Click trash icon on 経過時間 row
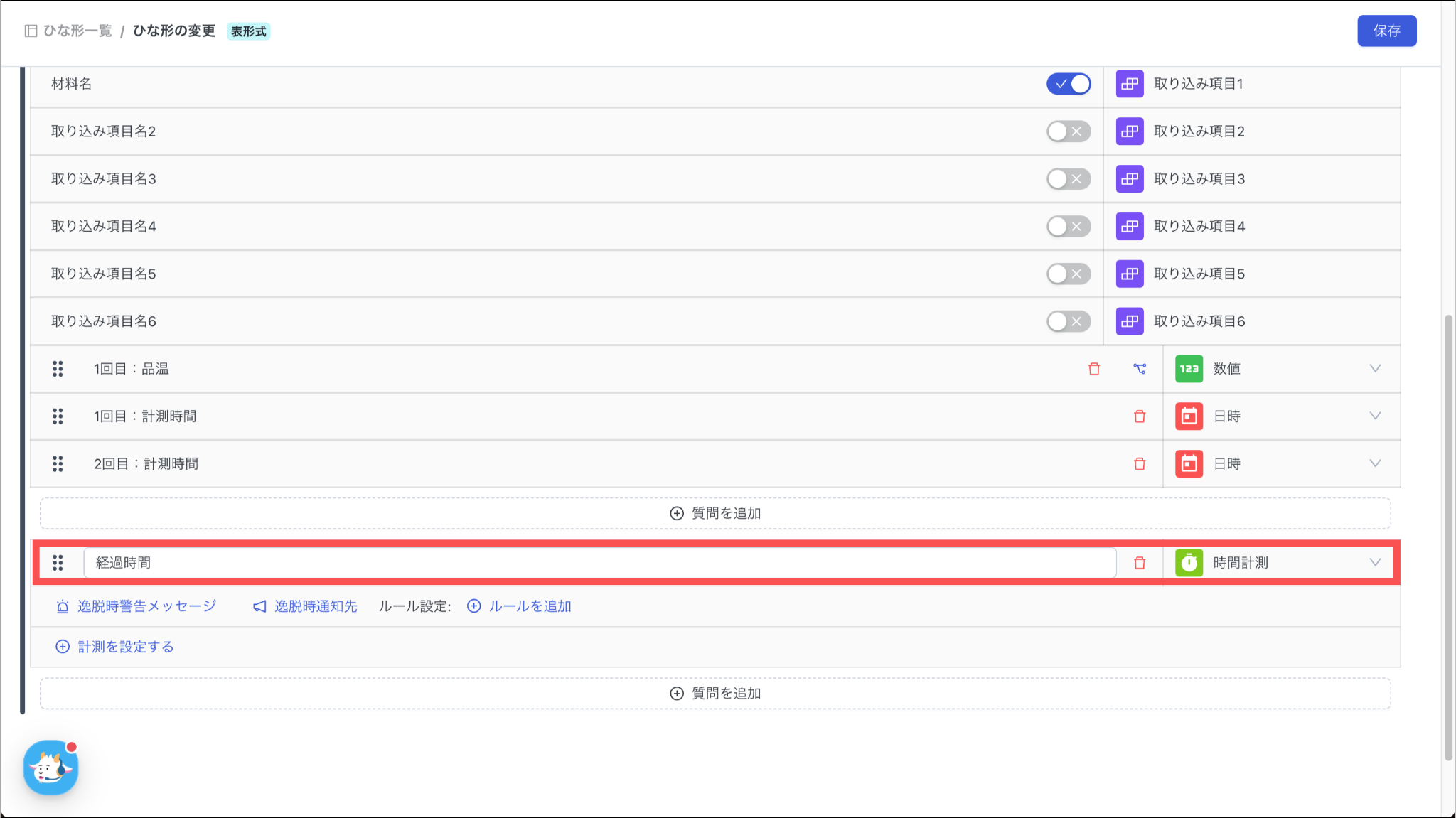 tap(1140, 563)
